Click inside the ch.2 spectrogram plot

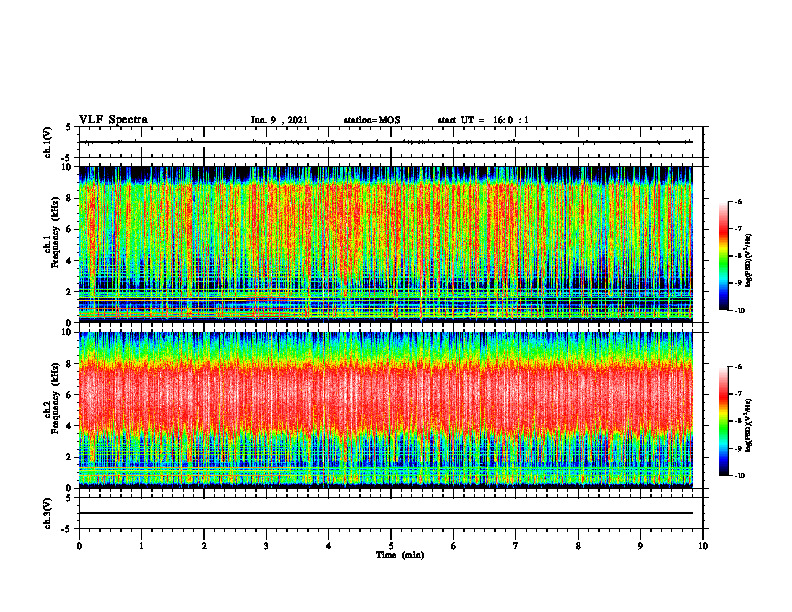(386, 410)
